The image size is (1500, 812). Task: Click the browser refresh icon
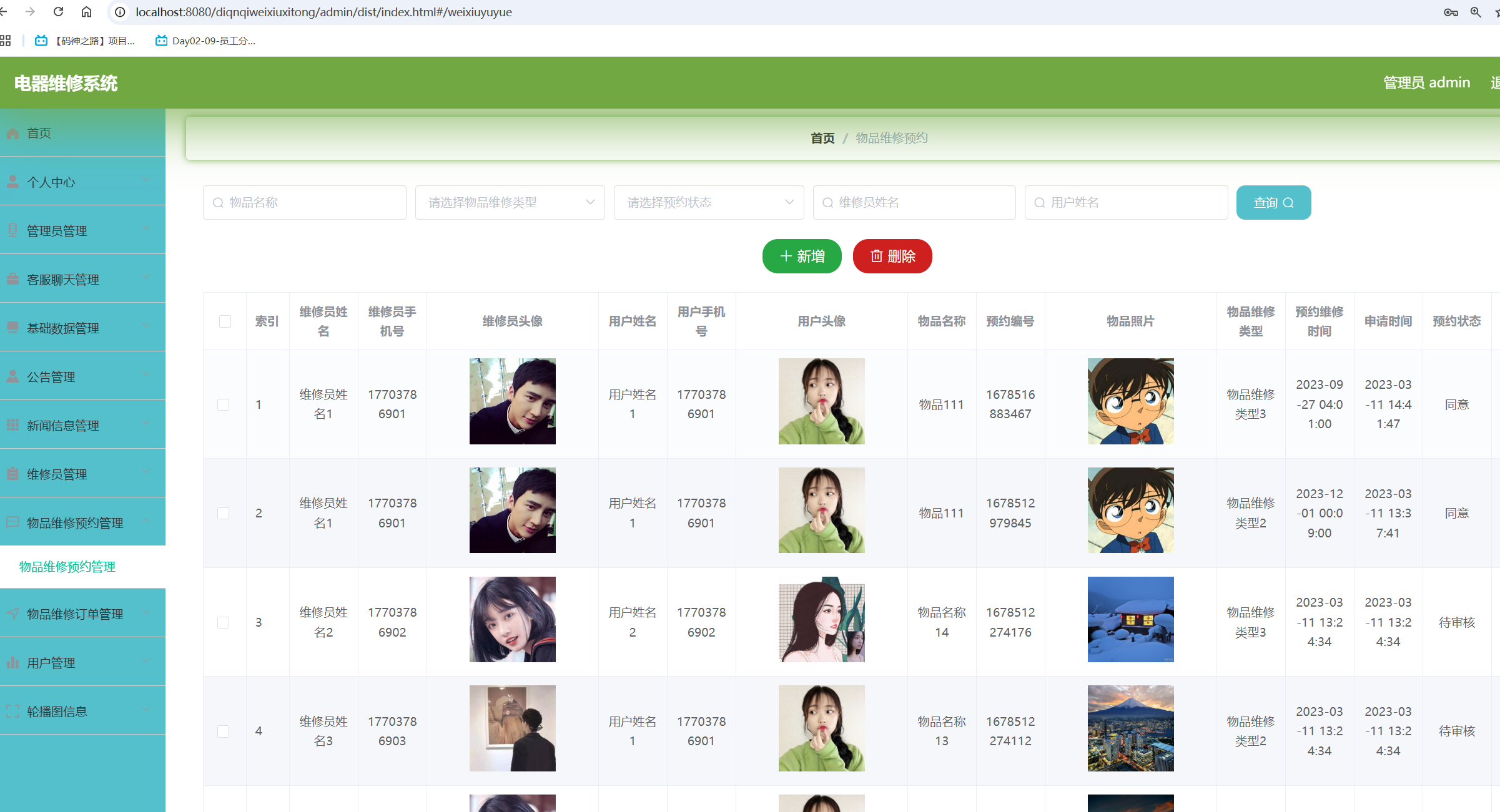tap(58, 12)
